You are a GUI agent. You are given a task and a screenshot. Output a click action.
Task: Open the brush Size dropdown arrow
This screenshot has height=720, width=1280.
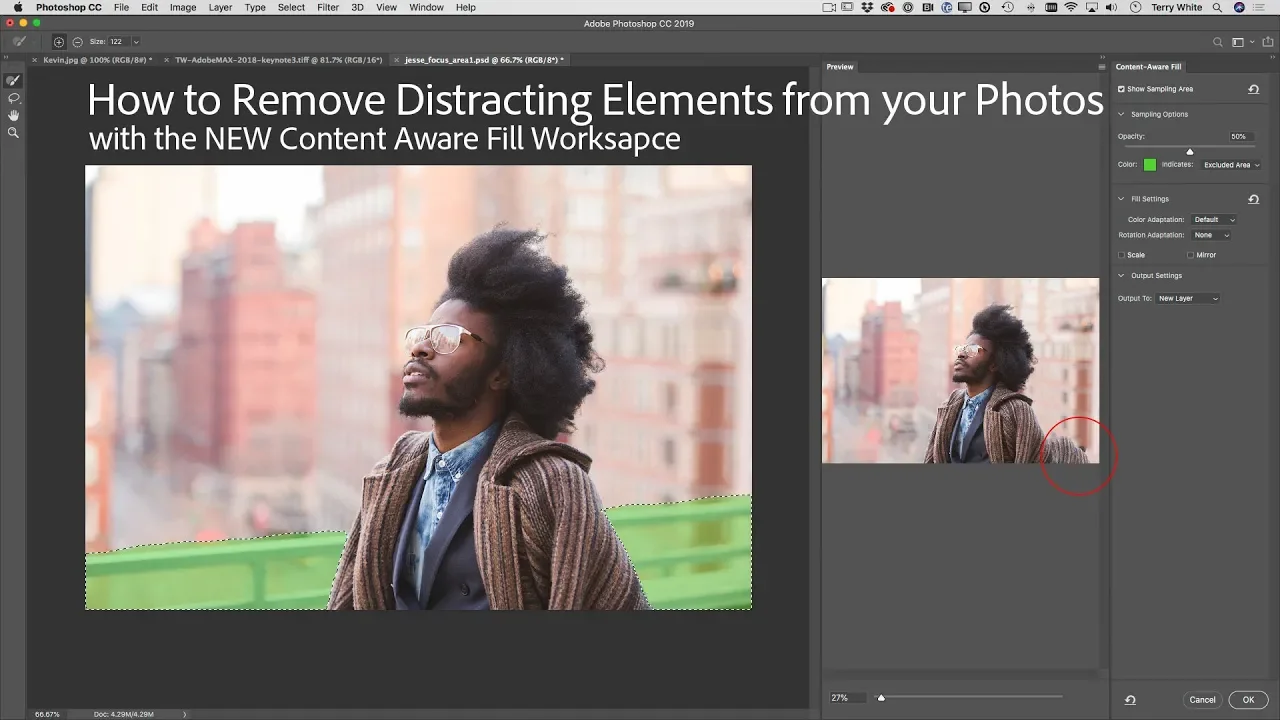(136, 42)
